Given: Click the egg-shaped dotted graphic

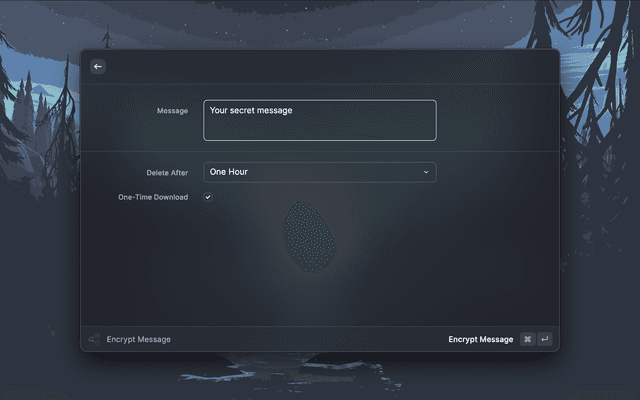Looking at the screenshot, I should click(309, 236).
